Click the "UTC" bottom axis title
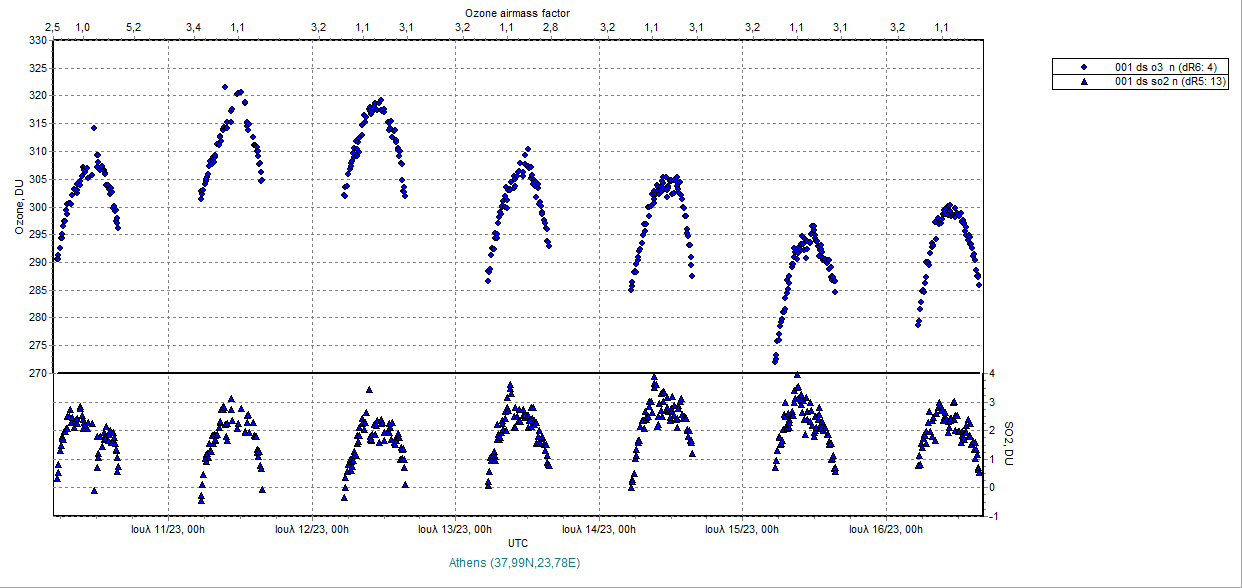This screenshot has height=588, width=1242. (x=517, y=543)
